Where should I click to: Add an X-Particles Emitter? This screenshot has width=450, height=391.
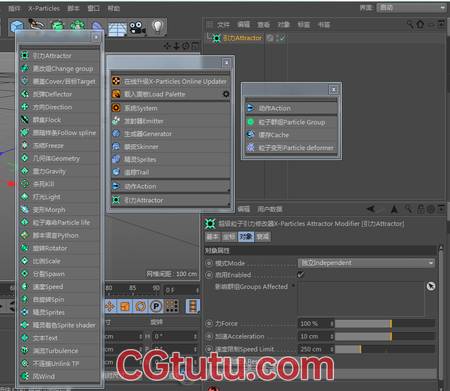[170, 121]
